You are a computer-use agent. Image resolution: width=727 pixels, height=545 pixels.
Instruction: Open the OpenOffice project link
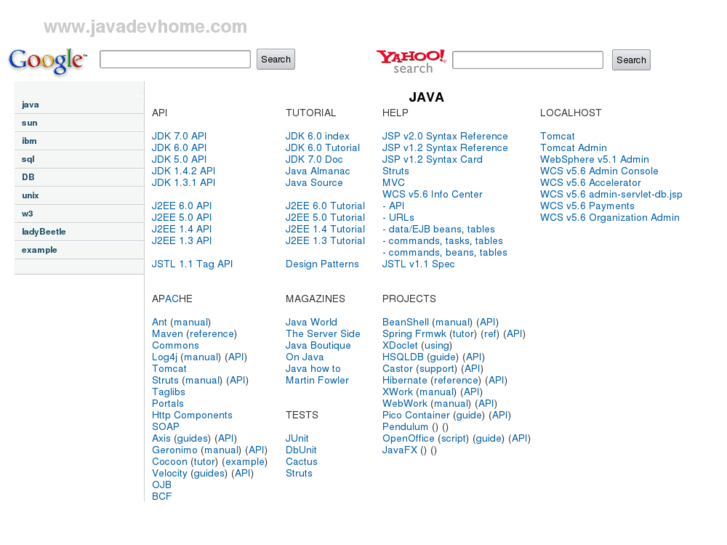pyautogui.click(x=408, y=438)
